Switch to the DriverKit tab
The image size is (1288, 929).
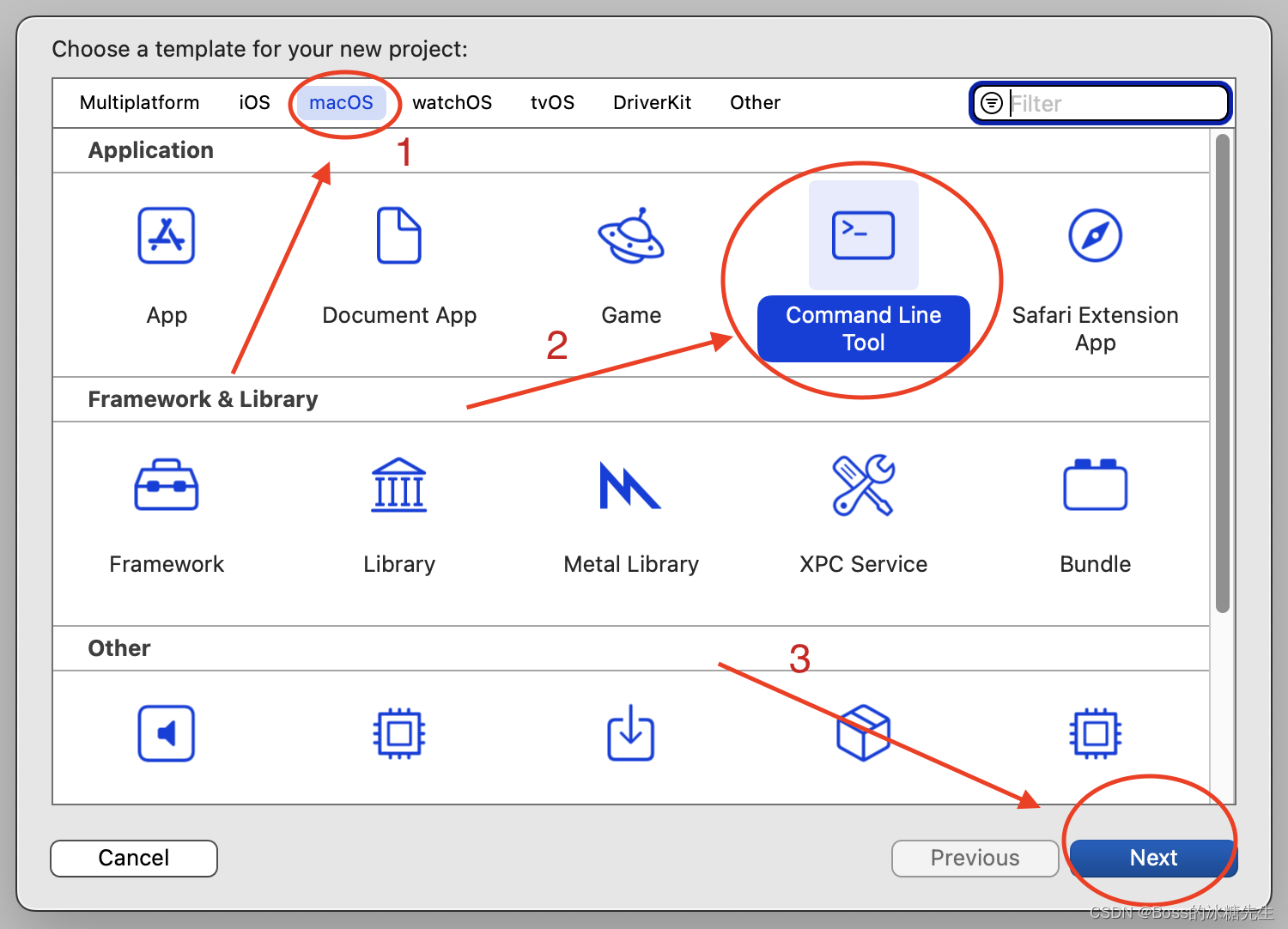pos(652,103)
